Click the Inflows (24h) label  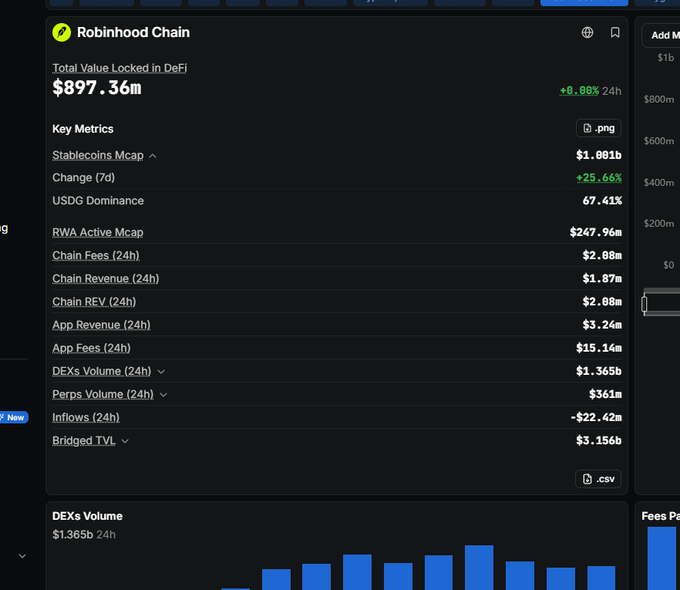86,417
